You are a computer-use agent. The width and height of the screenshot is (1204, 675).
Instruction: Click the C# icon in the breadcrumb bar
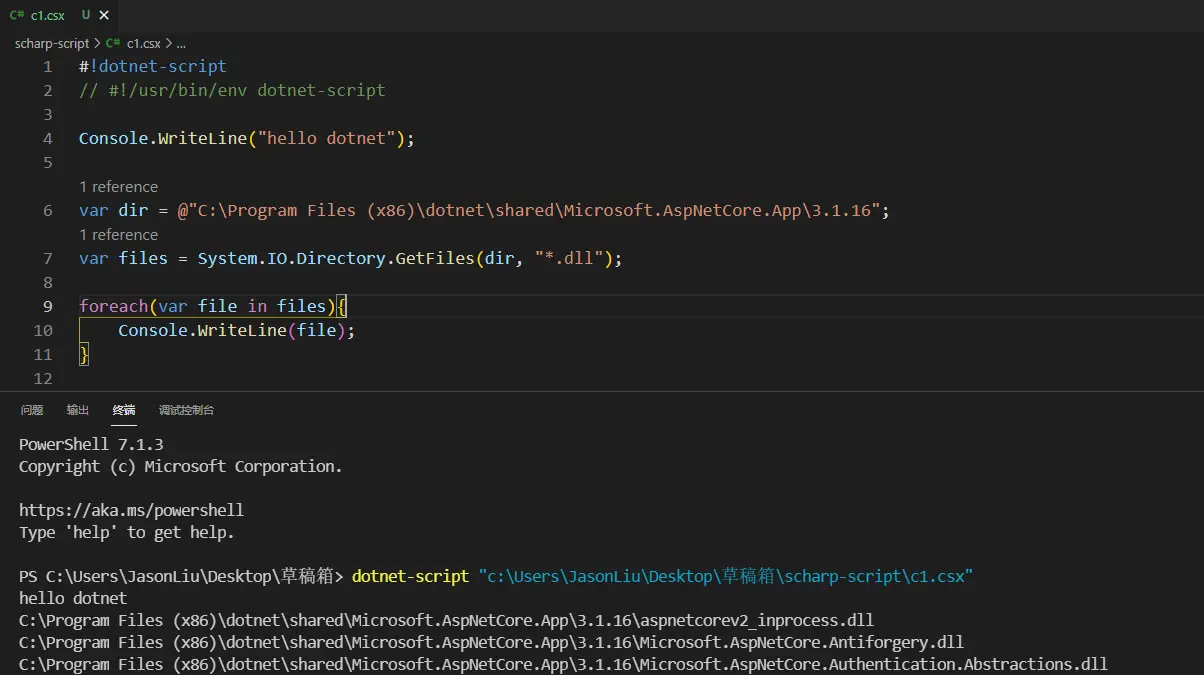tap(111, 43)
